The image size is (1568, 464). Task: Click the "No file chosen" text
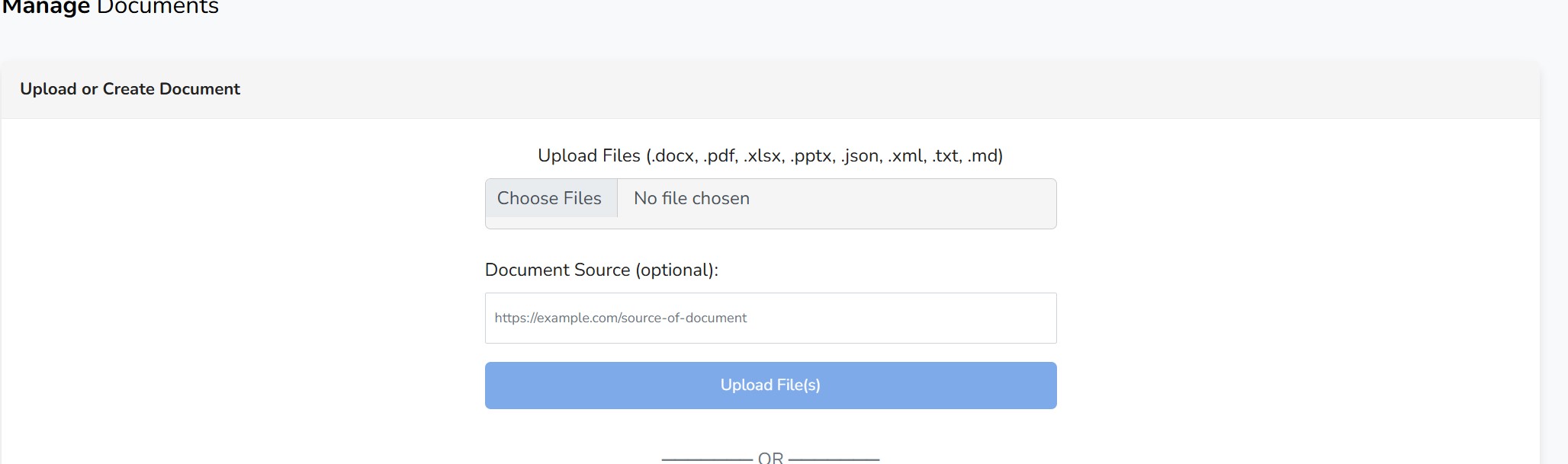[691, 199]
